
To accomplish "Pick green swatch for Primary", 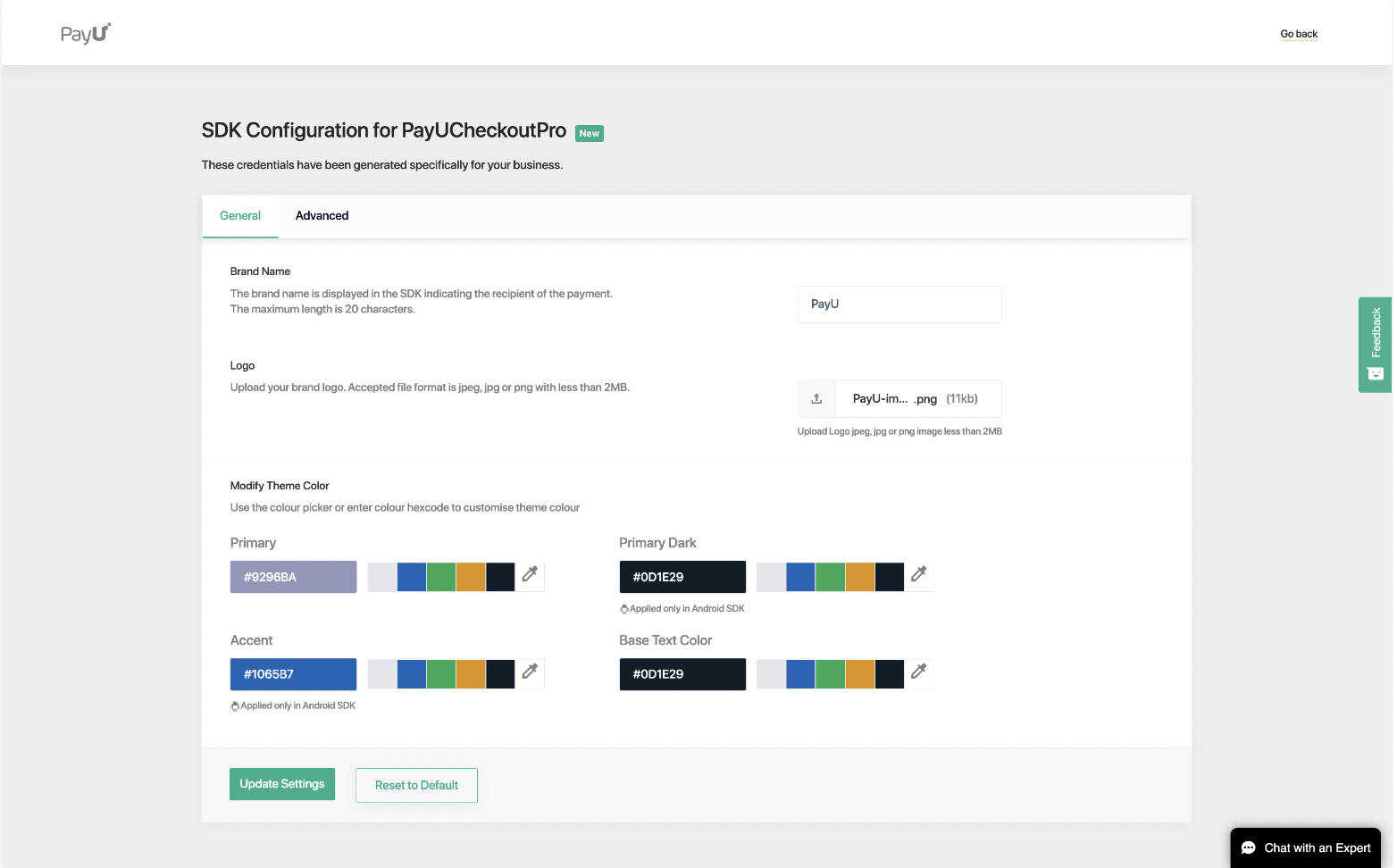I will (441, 577).
